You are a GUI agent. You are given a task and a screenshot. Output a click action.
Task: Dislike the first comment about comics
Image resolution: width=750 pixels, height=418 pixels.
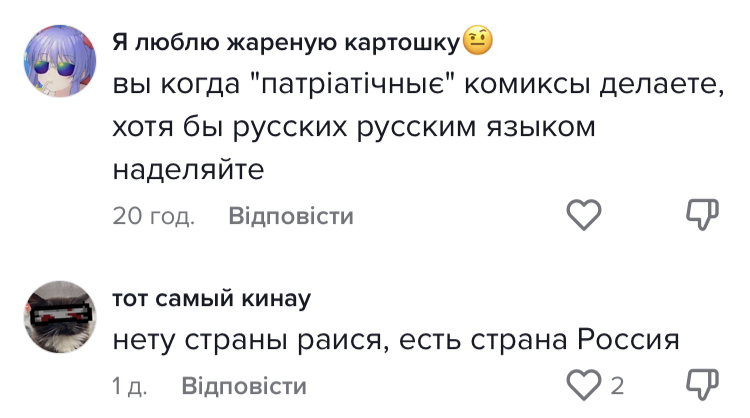(704, 214)
